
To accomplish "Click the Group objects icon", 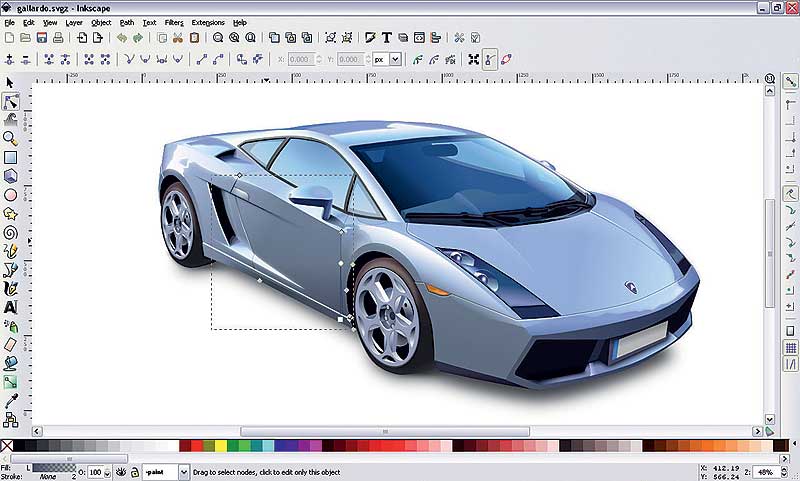I will (330, 38).
